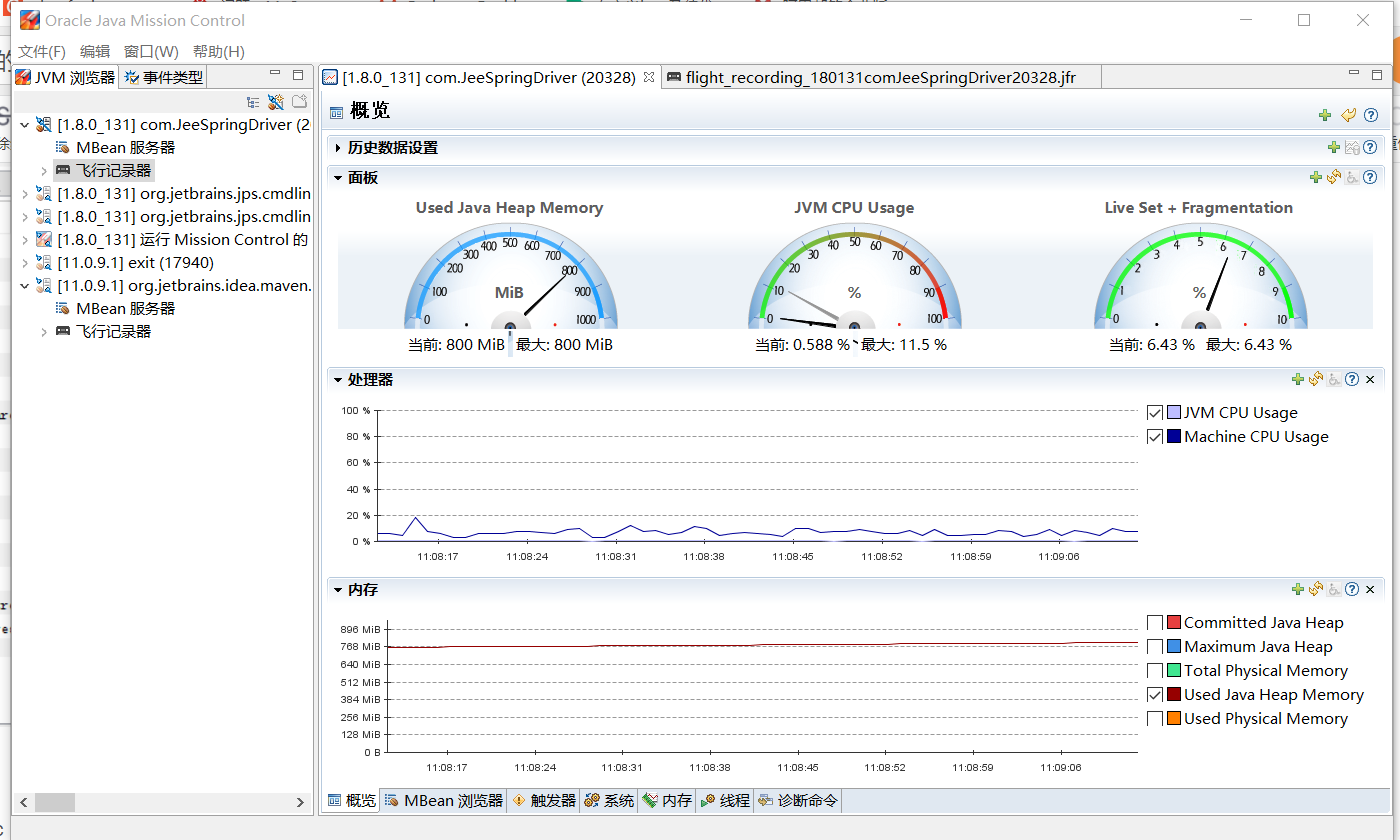The image size is (1400, 840).
Task: Collapse the com.JeeSpringDriver tree node
Action: (x=24, y=124)
